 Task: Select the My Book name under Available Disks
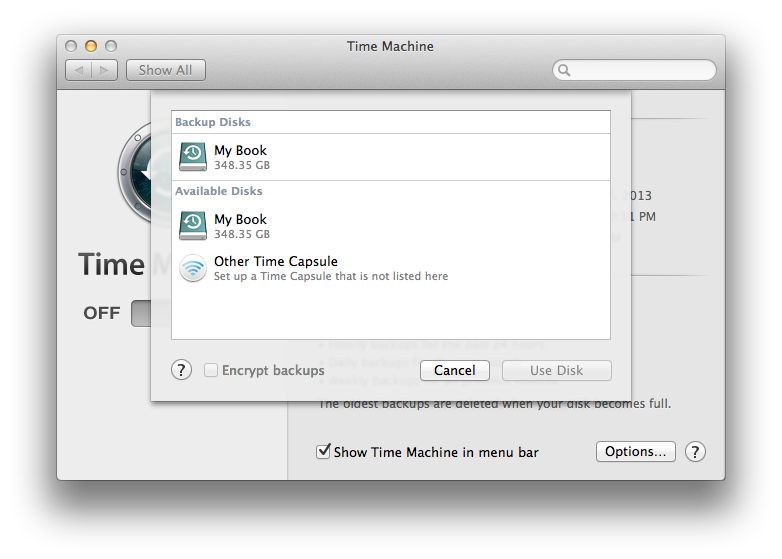click(x=240, y=219)
